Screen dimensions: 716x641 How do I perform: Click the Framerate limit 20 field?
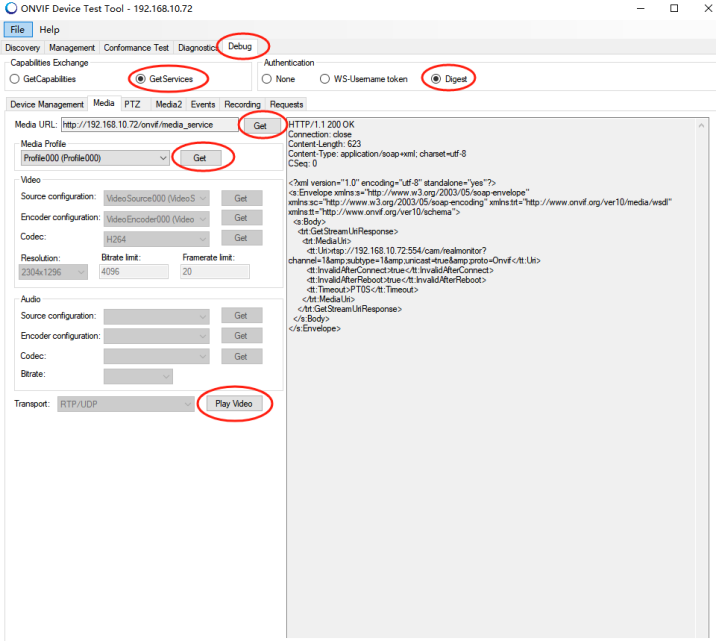(x=215, y=272)
